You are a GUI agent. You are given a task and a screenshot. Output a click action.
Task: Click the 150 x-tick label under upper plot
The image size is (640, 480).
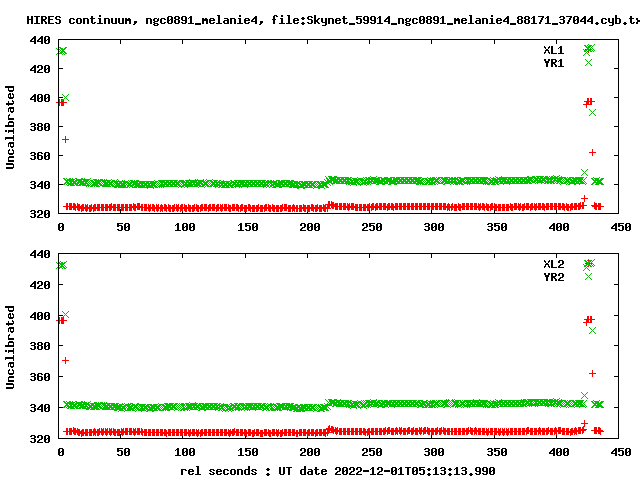(248, 227)
